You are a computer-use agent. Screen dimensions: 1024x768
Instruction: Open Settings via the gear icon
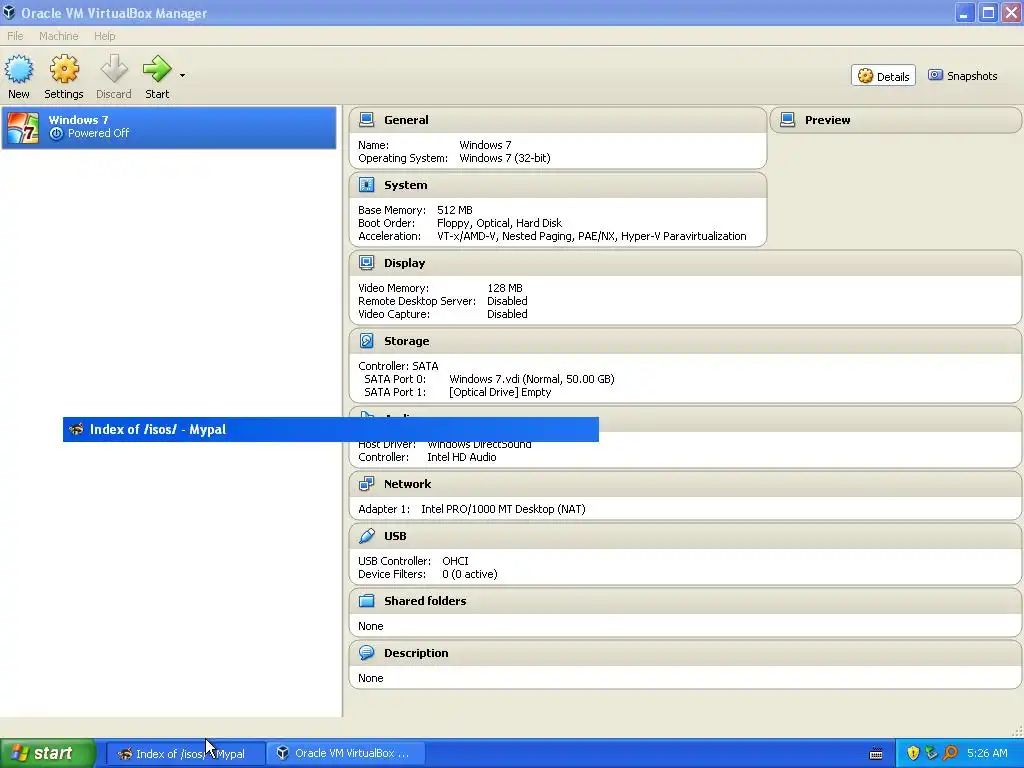click(64, 69)
